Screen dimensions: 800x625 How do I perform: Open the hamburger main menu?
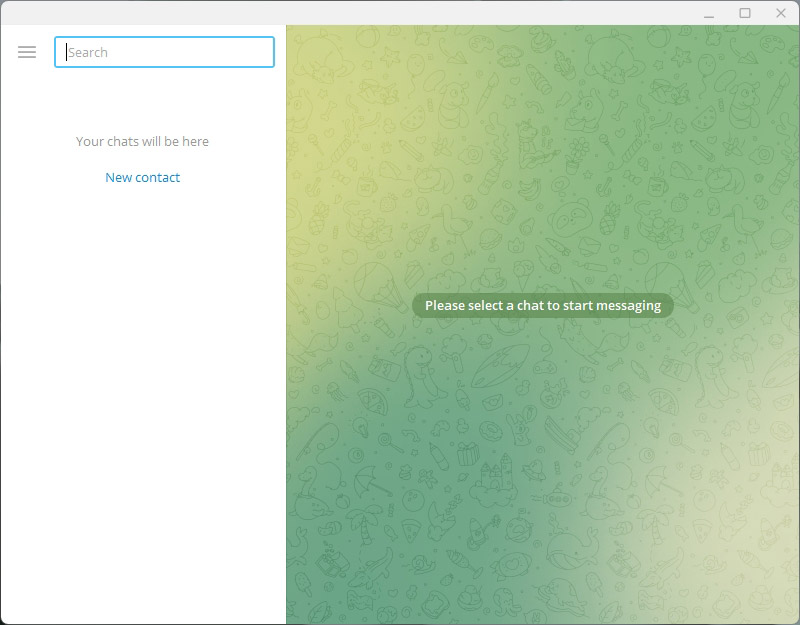tap(27, 52)
